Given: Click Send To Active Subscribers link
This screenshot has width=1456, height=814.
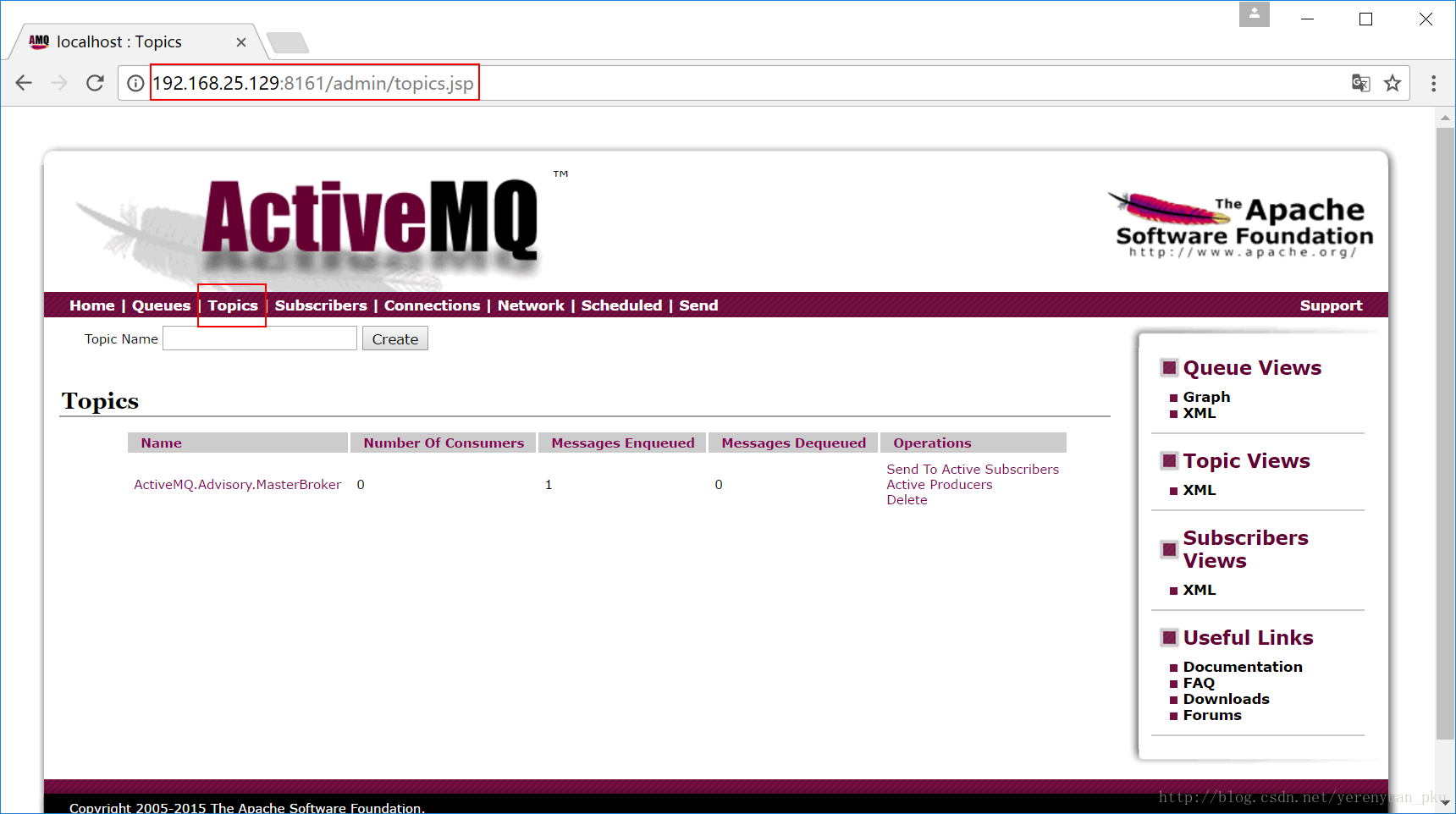Looking at the screenshot, I should [973, 470].
